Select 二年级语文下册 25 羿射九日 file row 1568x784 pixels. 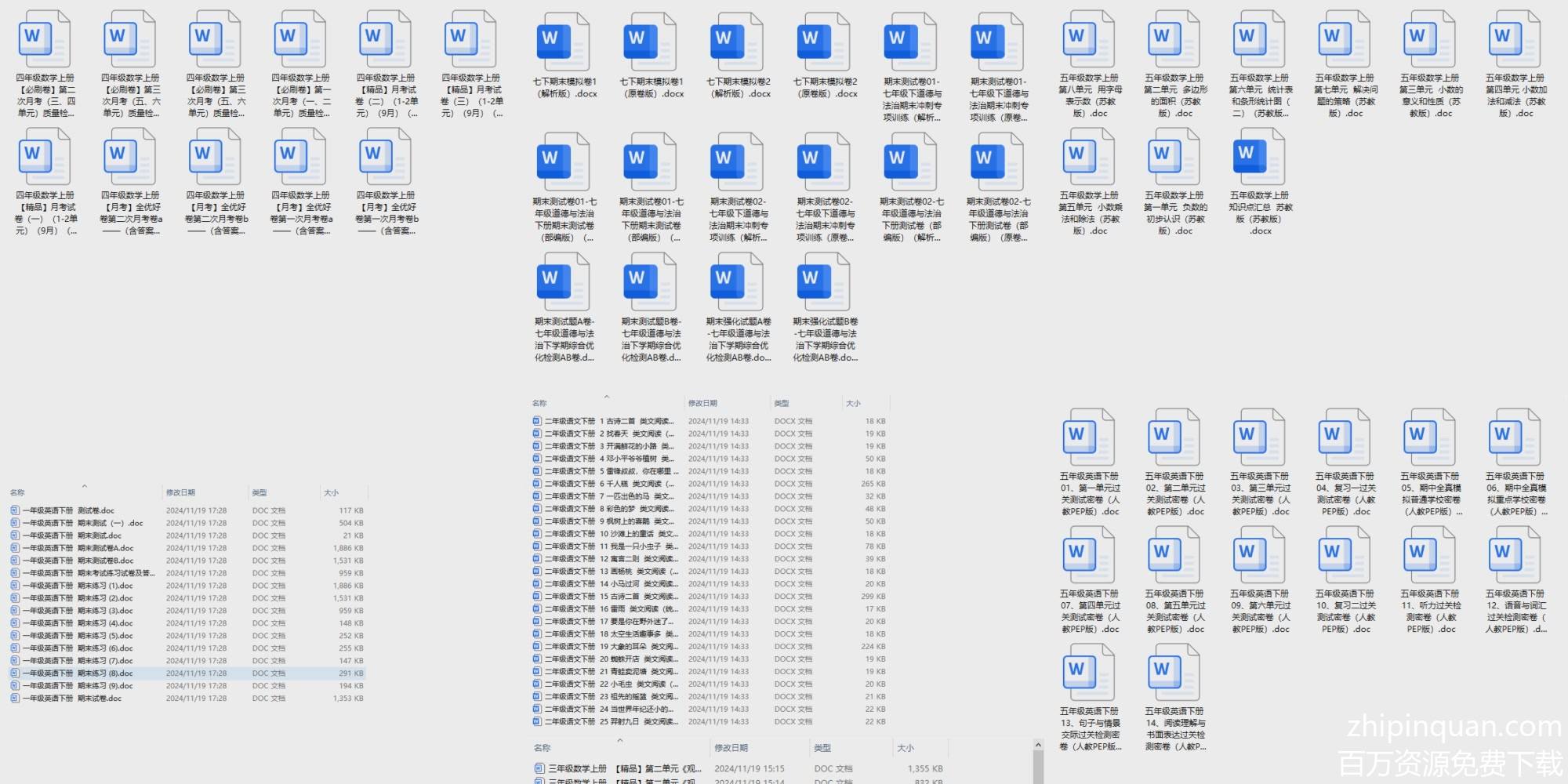pyautogui.click(x=612, y=722)
